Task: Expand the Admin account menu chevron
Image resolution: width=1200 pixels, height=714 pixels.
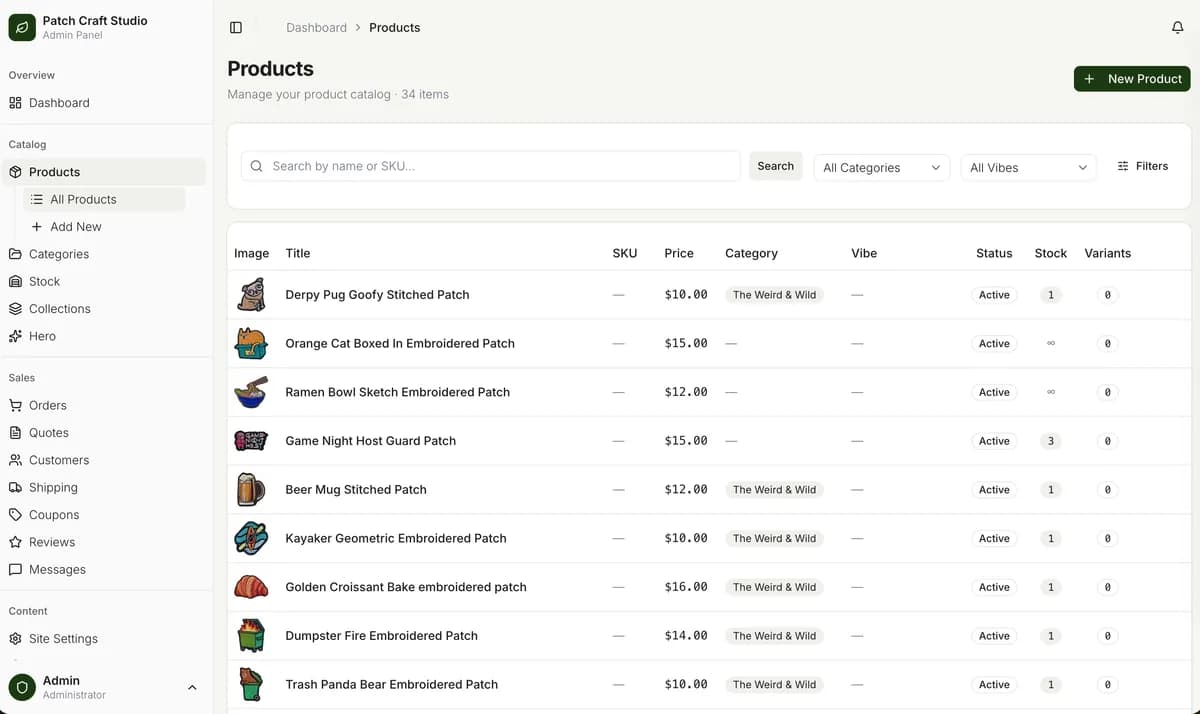Action: 192,687
